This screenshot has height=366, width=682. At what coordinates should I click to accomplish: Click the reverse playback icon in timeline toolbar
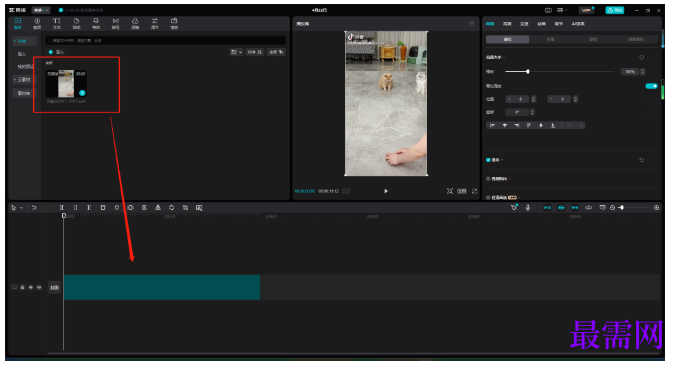[x=144, y=208]
